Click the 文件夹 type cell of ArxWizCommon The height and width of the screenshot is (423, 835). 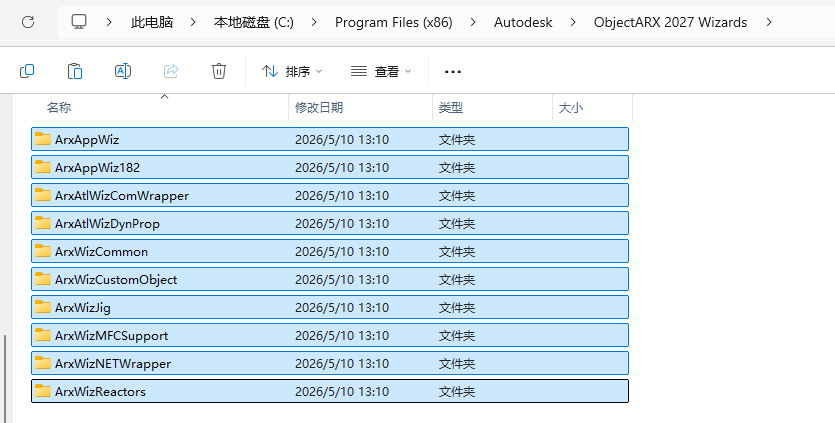point(456,251)
